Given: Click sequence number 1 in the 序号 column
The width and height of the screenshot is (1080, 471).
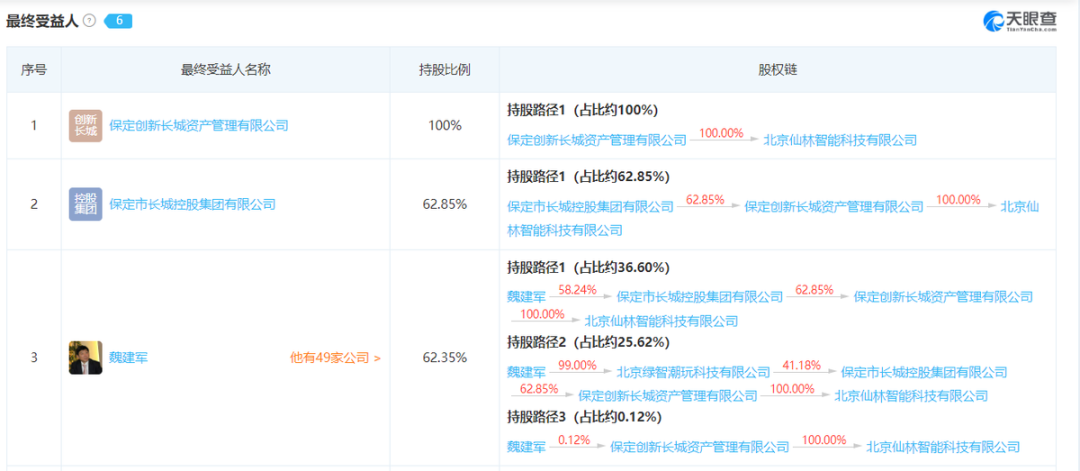Looking at the screenshot, I should pos(34,125).
